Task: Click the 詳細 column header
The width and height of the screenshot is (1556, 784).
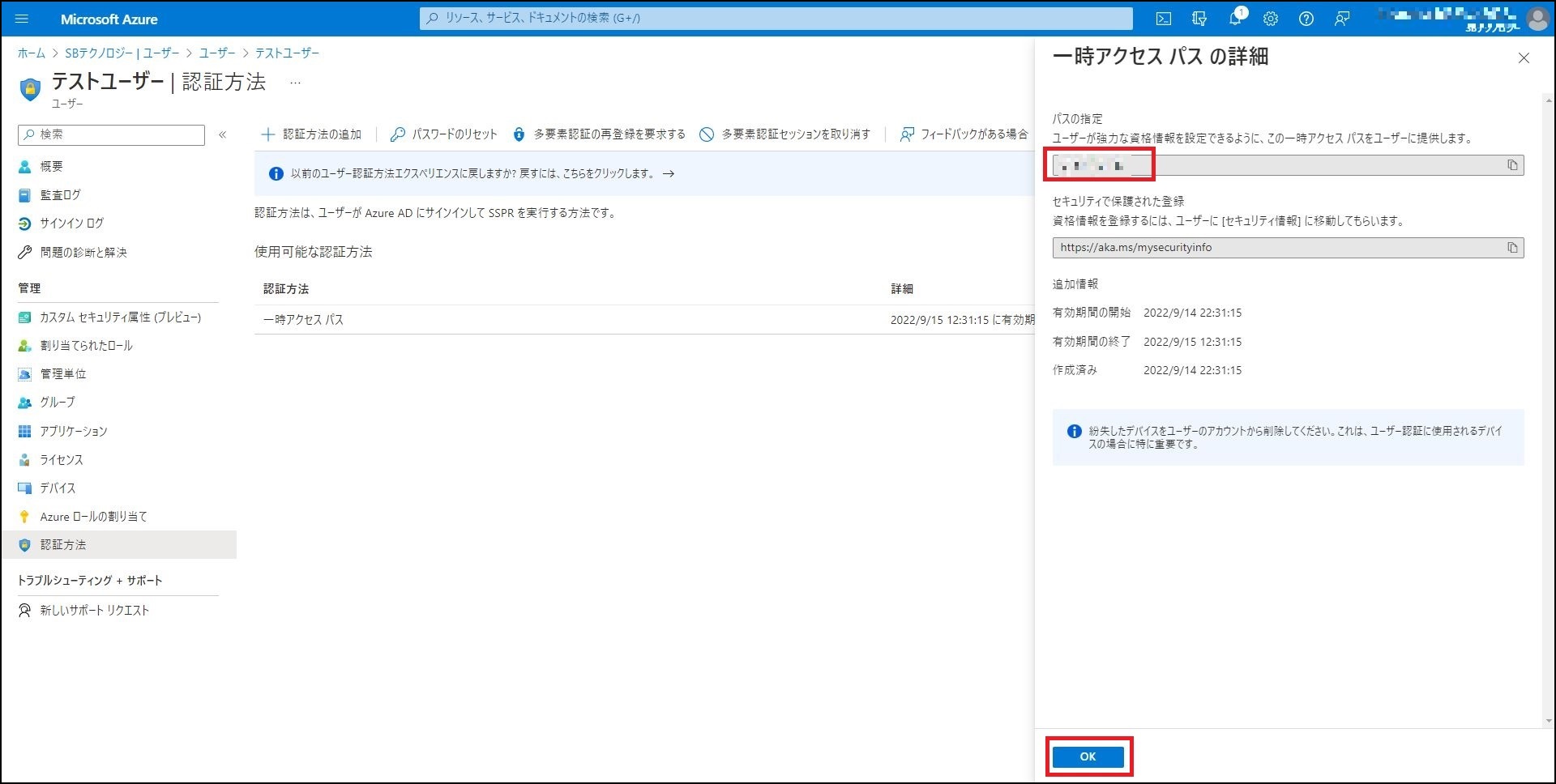Action: [902, 289]
